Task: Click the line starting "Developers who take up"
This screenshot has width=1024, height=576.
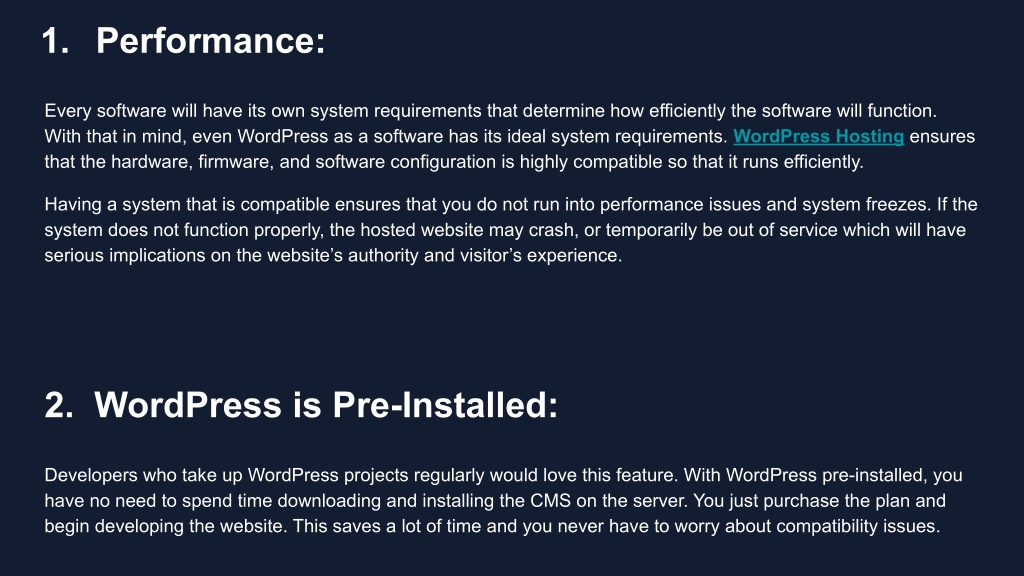Action: (x=504, y=475)
